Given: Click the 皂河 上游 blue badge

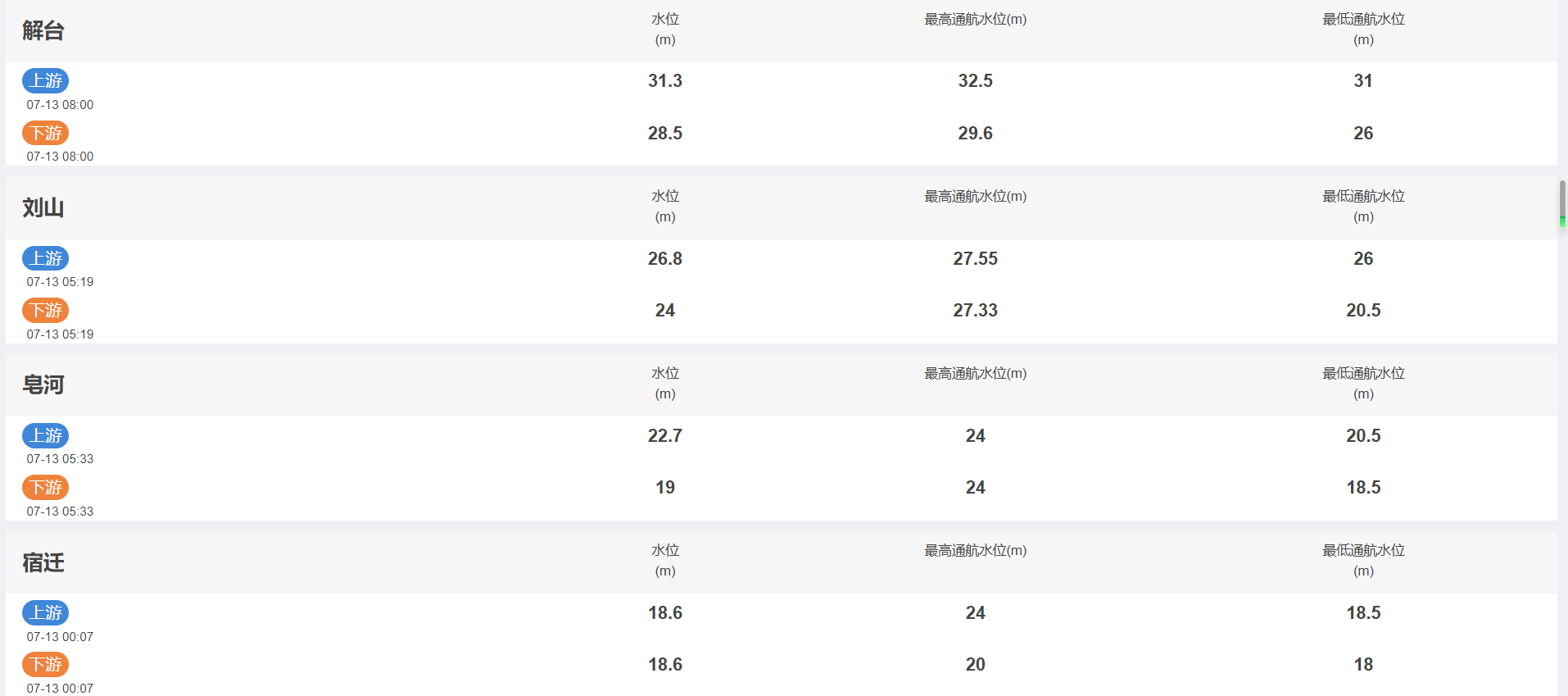Looking at the screenshot, I should tap(45, 435).
